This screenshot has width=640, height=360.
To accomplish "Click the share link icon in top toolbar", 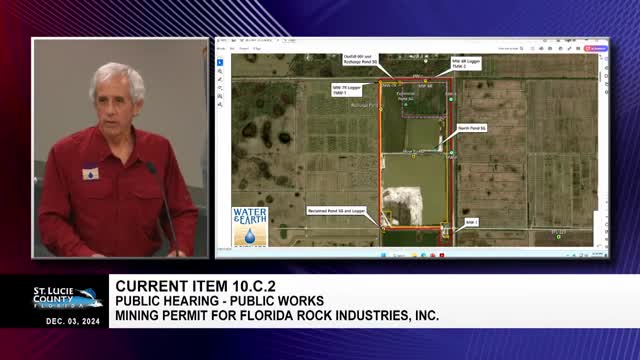I will pyautogui.click(x=569, y=49).
